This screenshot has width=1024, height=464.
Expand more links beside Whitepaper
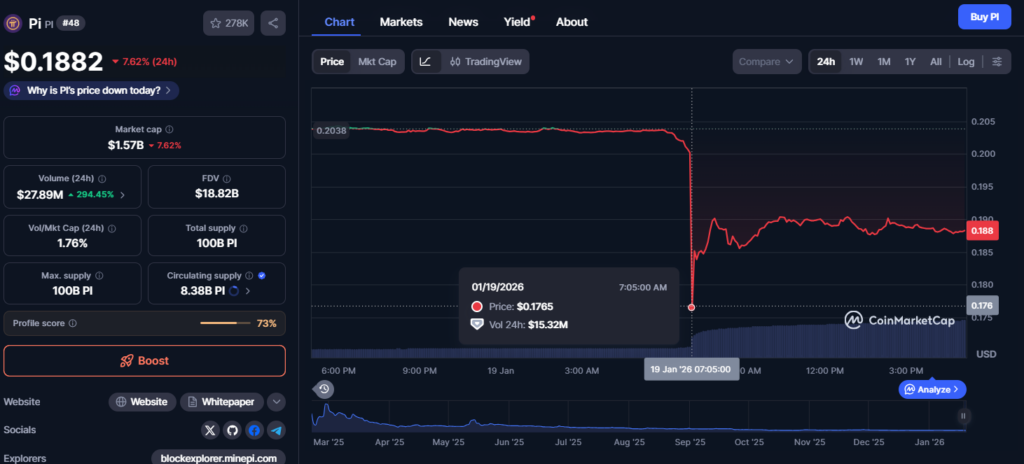click(x=277, y=402)
